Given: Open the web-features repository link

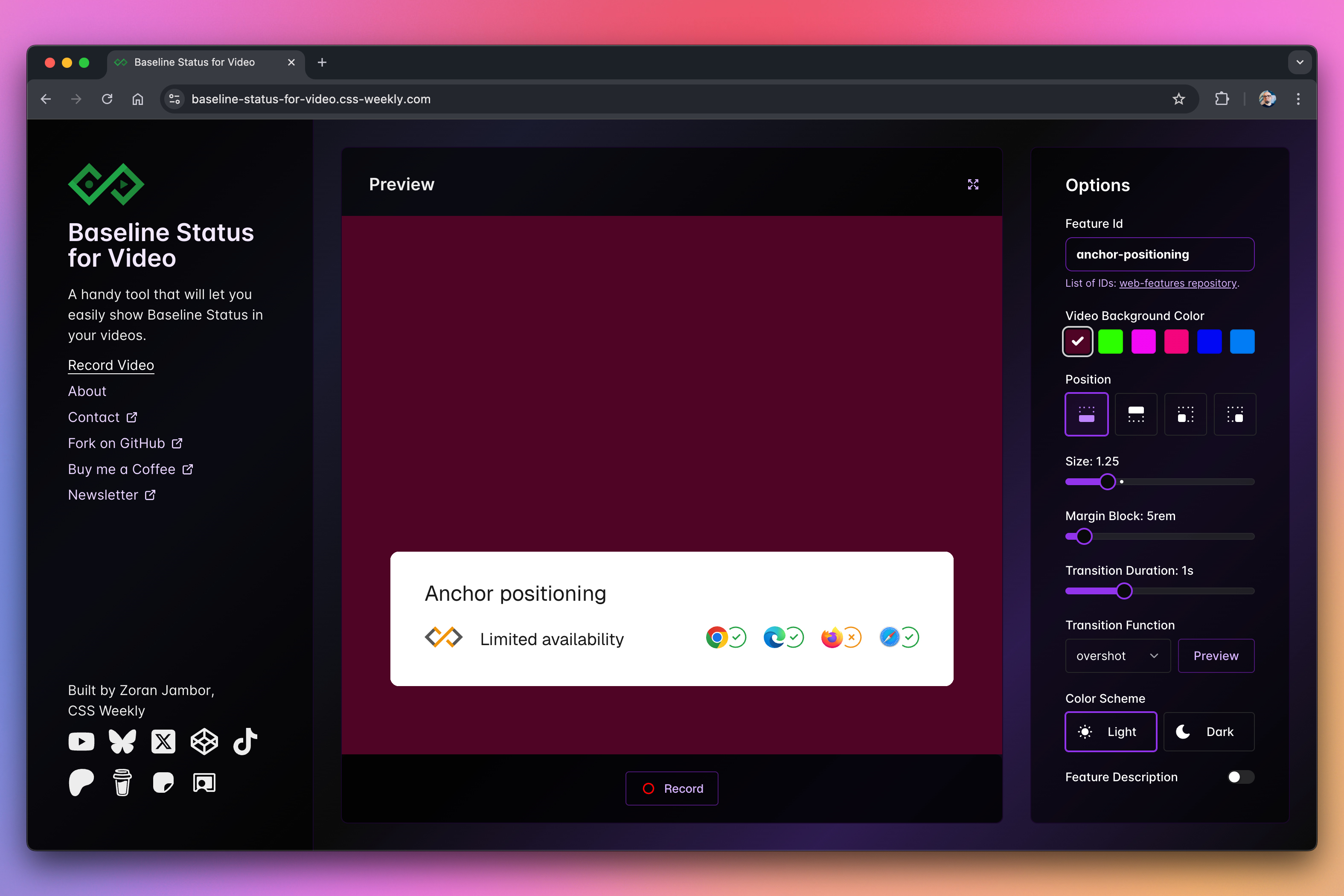Looking at the screenshot, I should pyautogui.click(x=1177, y=283).
